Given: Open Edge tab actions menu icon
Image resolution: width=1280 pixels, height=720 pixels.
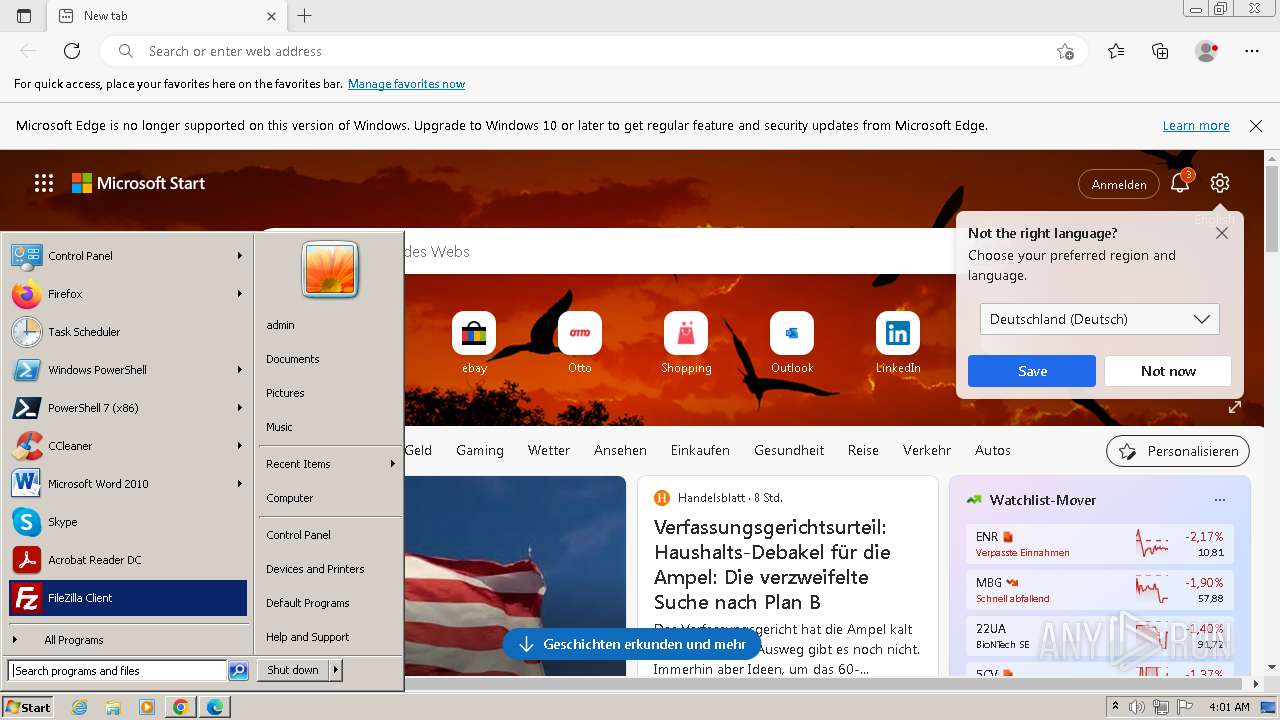Looking at the screenshot, I should click(x=24, y=16).
